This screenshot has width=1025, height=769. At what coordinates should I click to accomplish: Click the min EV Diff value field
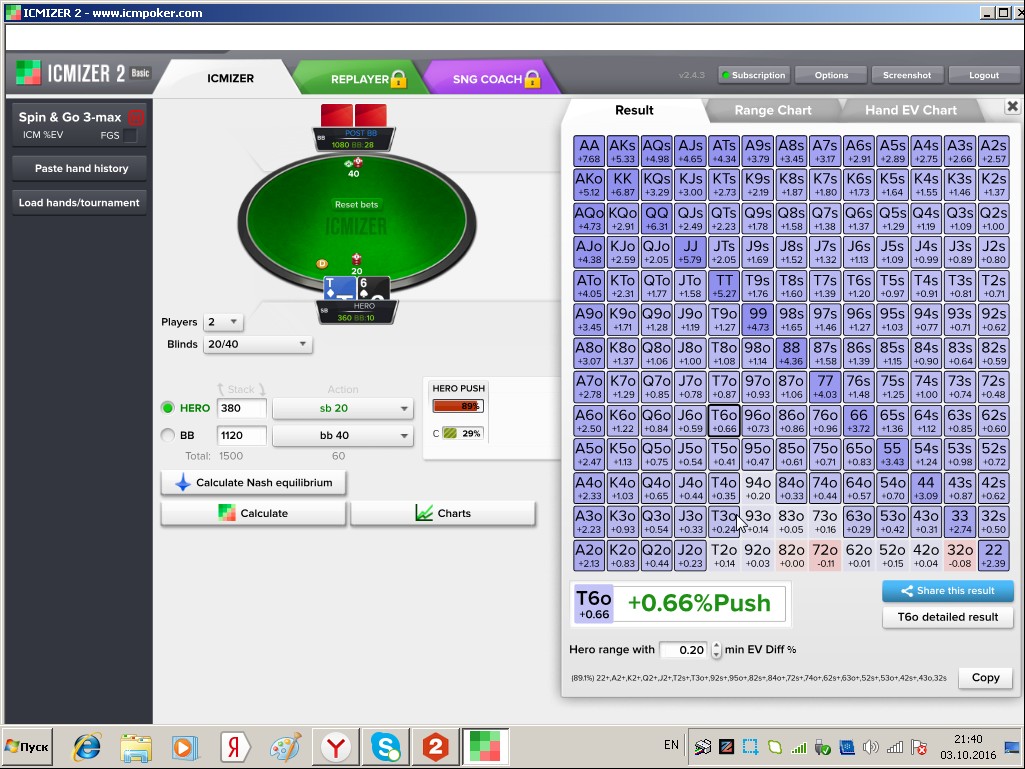[684, 650]
